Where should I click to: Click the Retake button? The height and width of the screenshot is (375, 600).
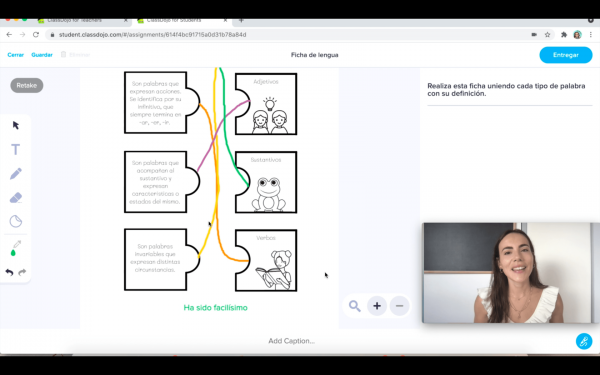[27, 85]
